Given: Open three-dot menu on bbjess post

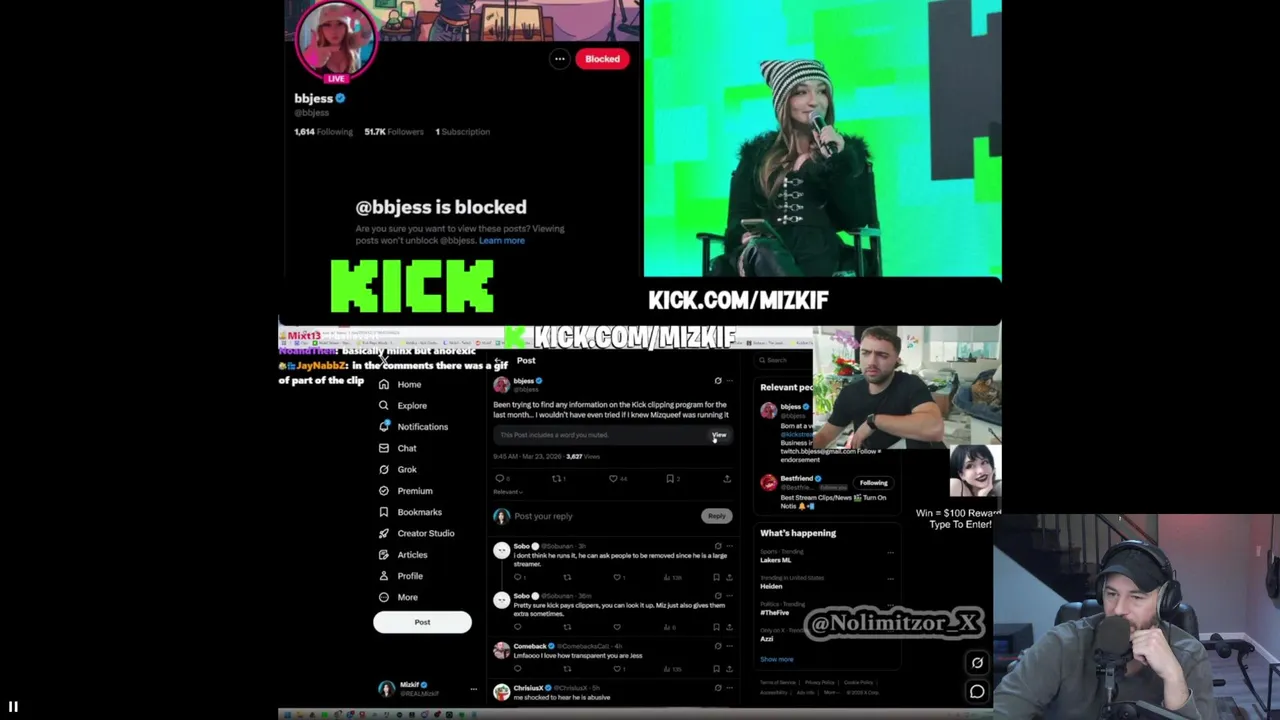Looking at the screenshot, I should pyautogui.click(x=730, y=381).
